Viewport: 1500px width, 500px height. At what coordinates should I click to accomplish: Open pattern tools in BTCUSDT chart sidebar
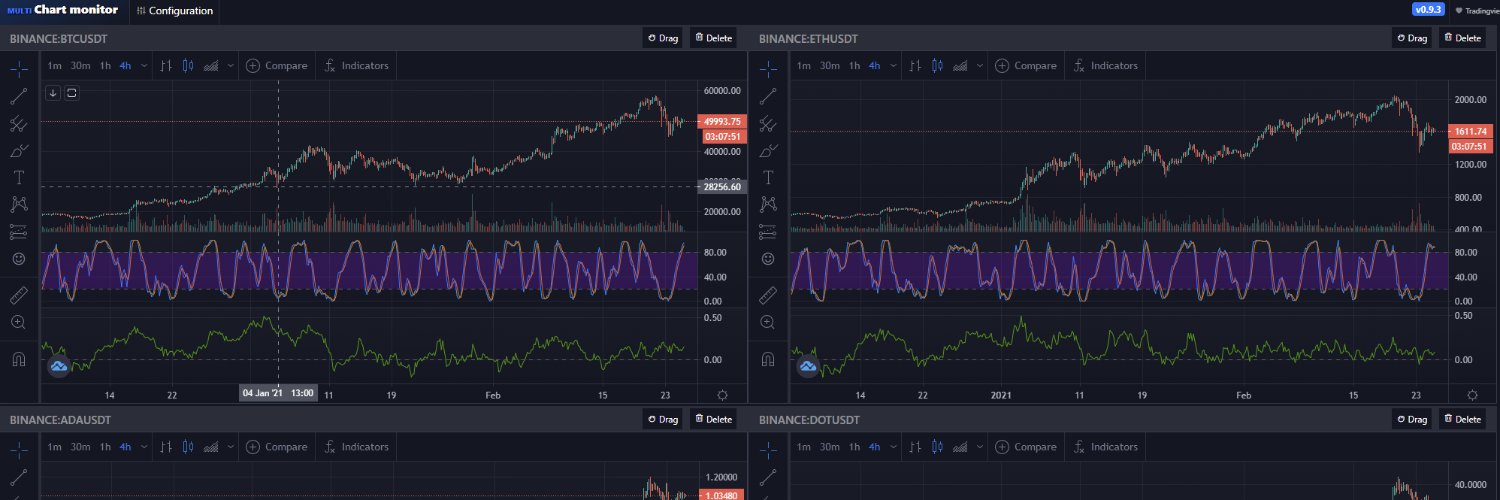pyautogui.click(x=19, y=204)
